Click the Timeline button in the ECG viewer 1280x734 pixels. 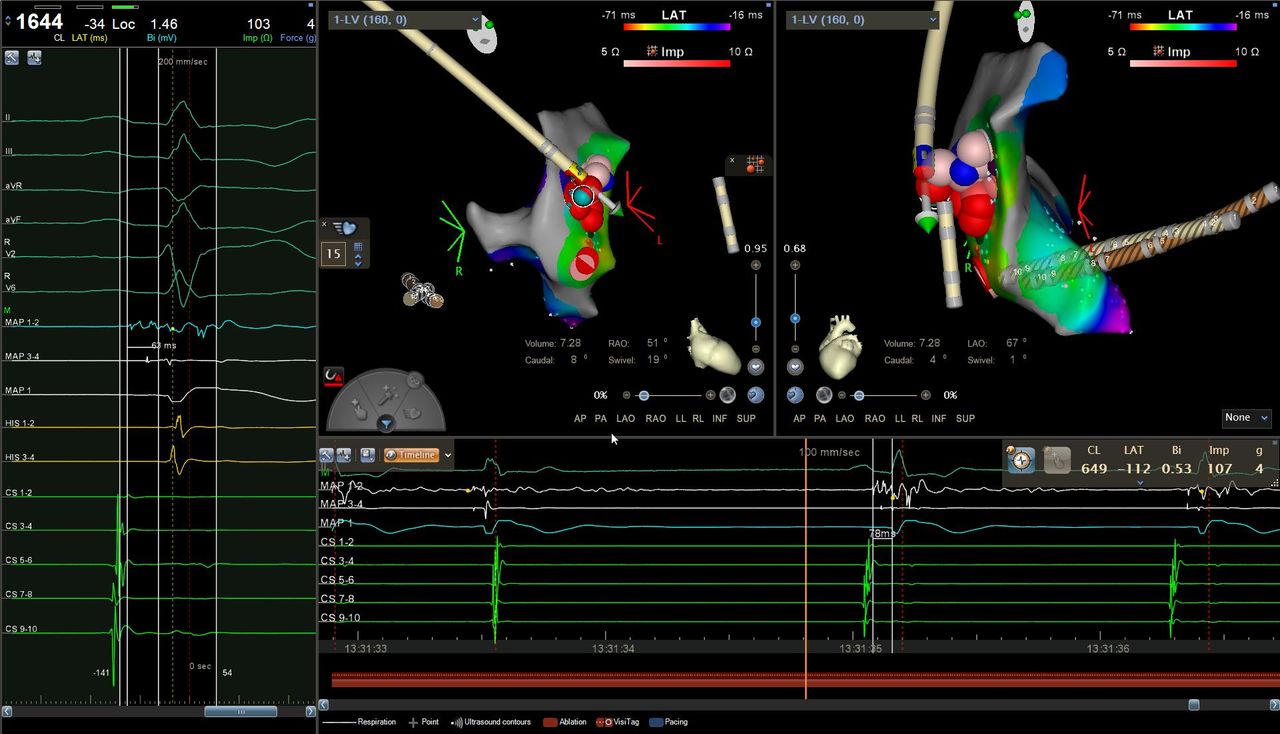(411, 455)
